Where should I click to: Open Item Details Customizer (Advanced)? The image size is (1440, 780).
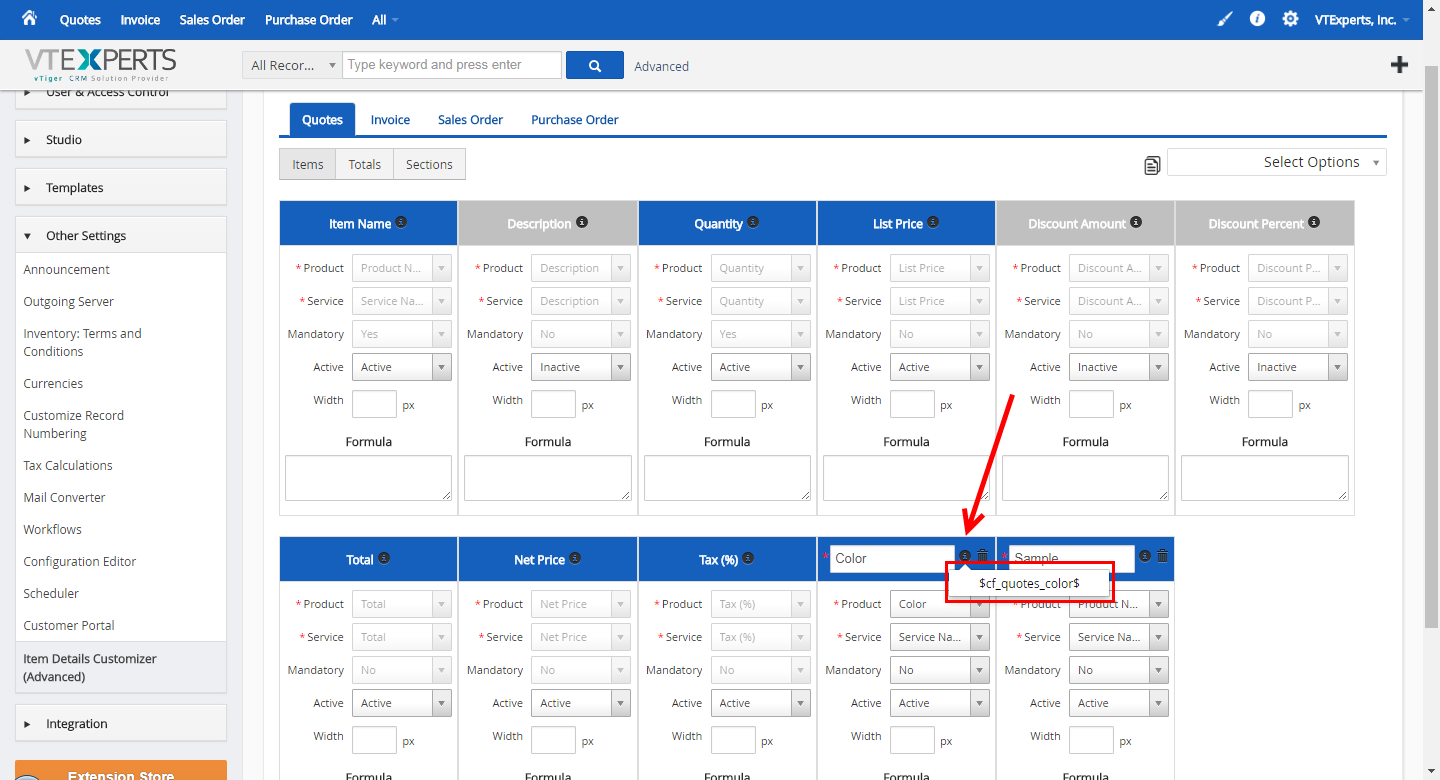click(121, 667)
